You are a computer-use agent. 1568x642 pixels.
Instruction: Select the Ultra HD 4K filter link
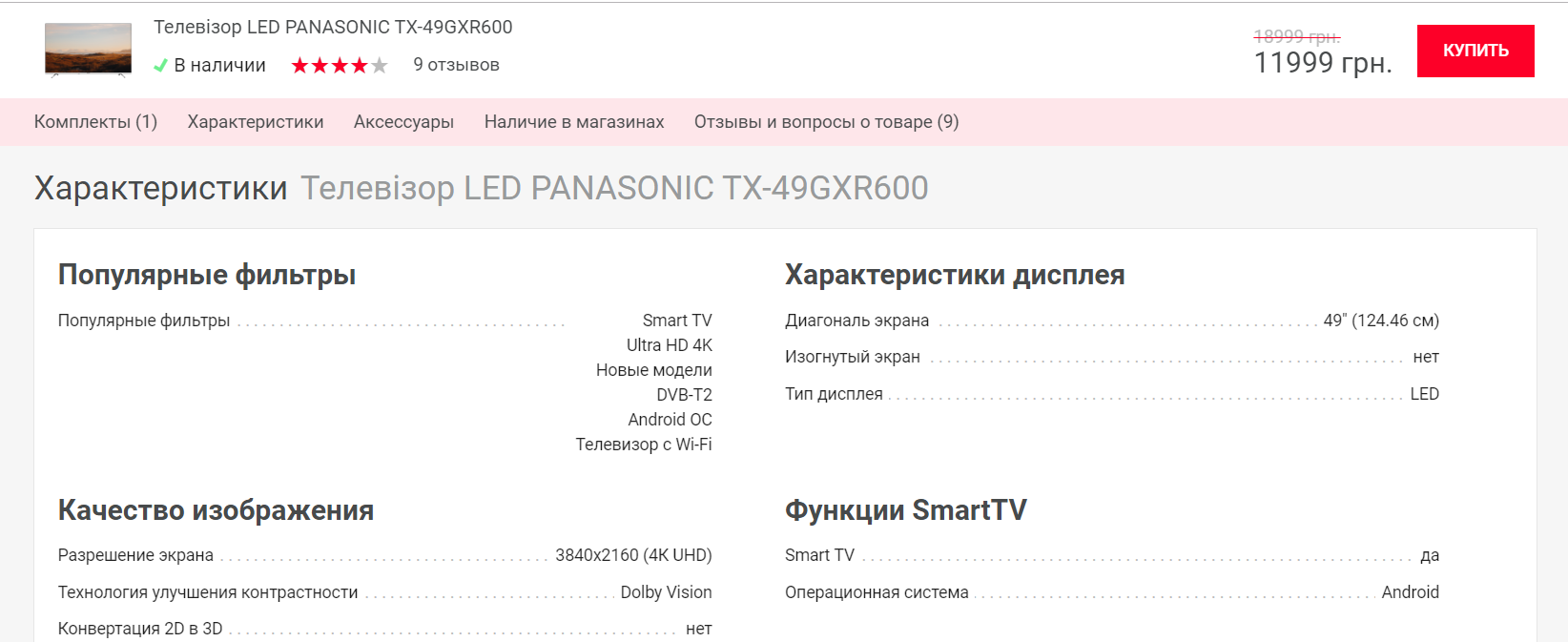pos(669,345)
